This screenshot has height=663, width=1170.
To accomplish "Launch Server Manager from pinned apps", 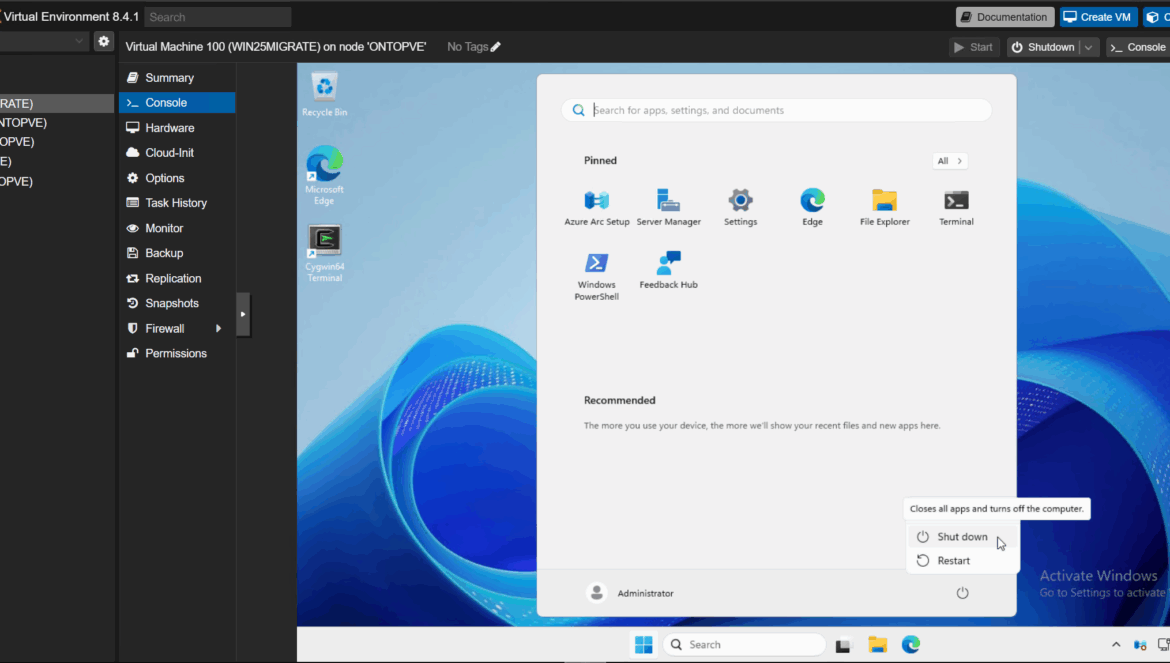I will [669, 207].
